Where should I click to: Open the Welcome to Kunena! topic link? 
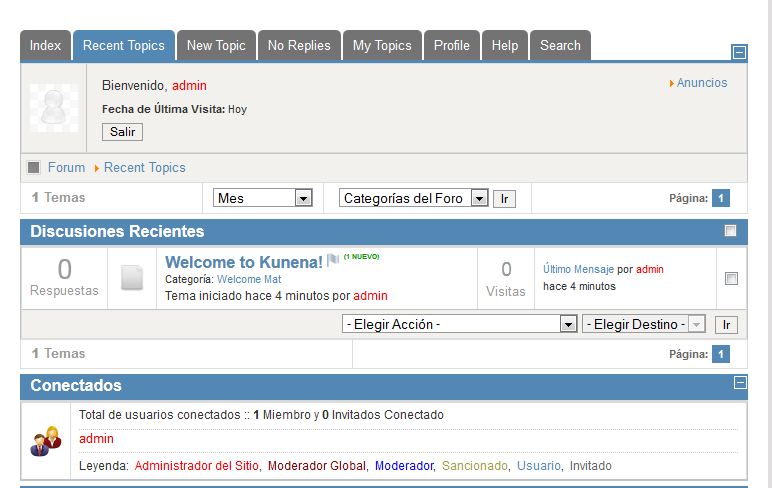[x=243, y=262]
